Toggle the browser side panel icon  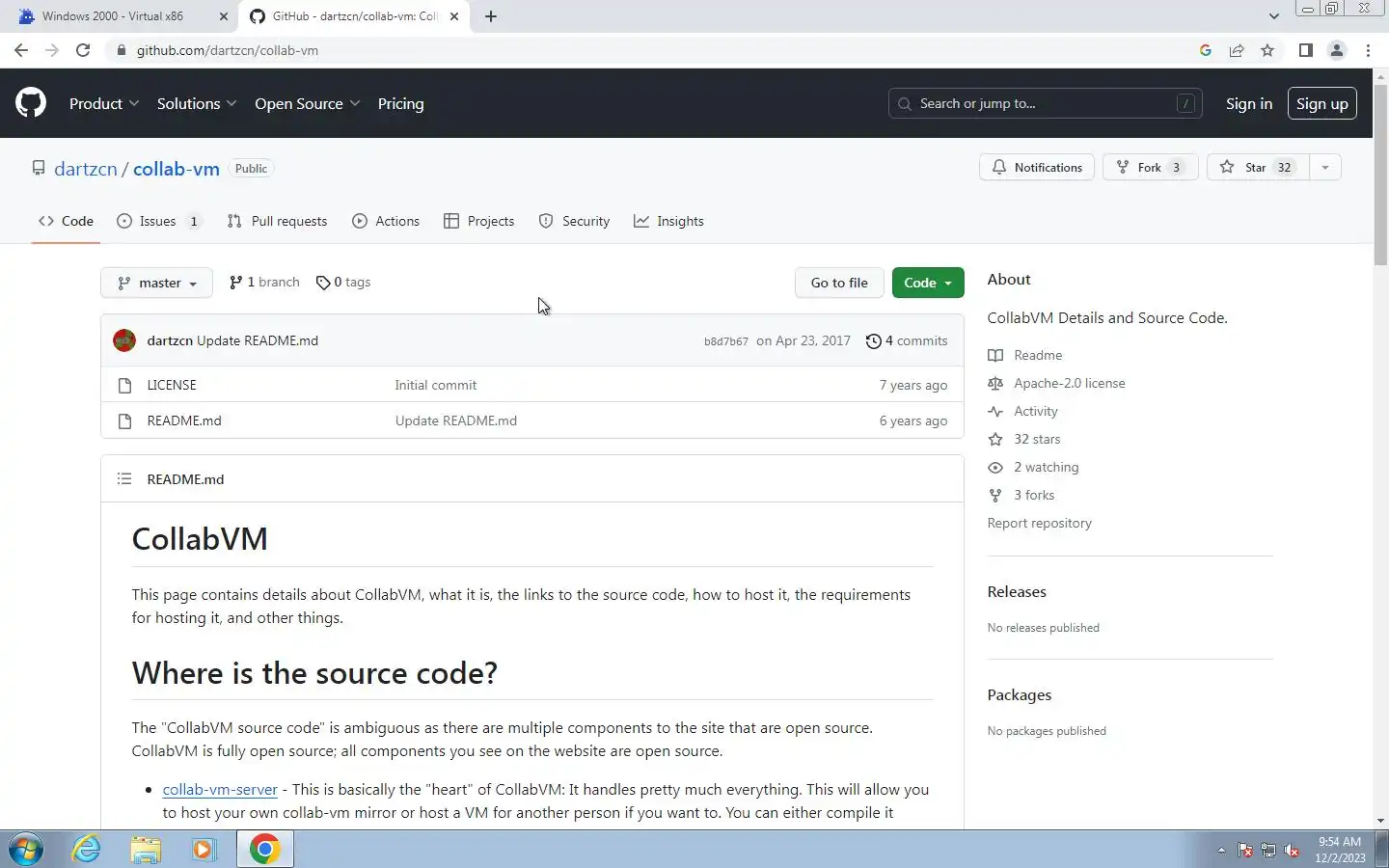coord(1305,50)
